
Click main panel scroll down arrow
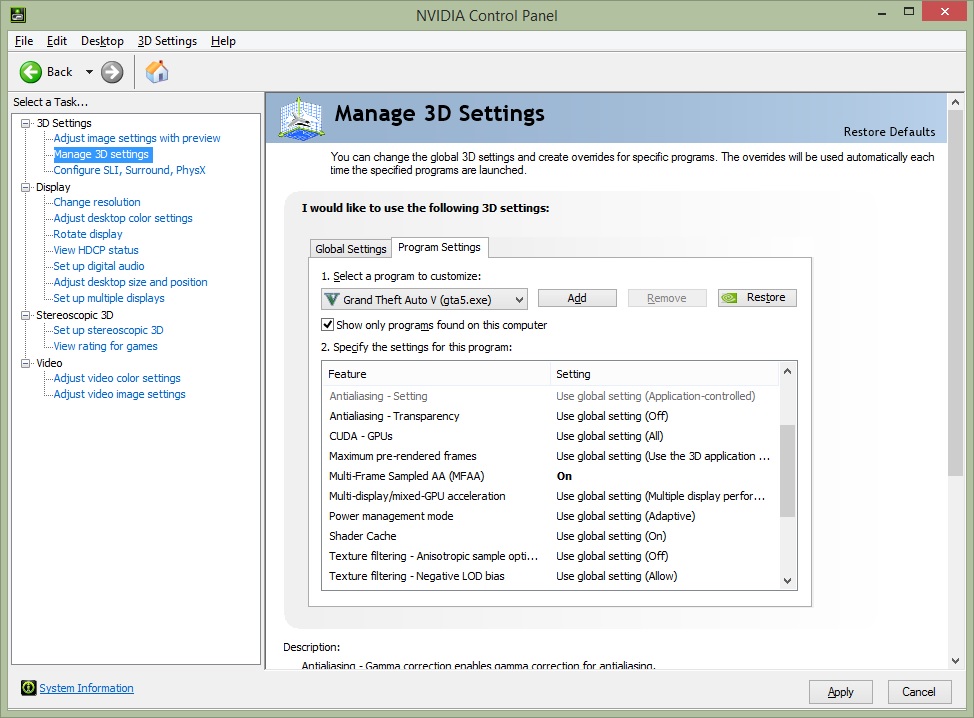tap(955, 661)
